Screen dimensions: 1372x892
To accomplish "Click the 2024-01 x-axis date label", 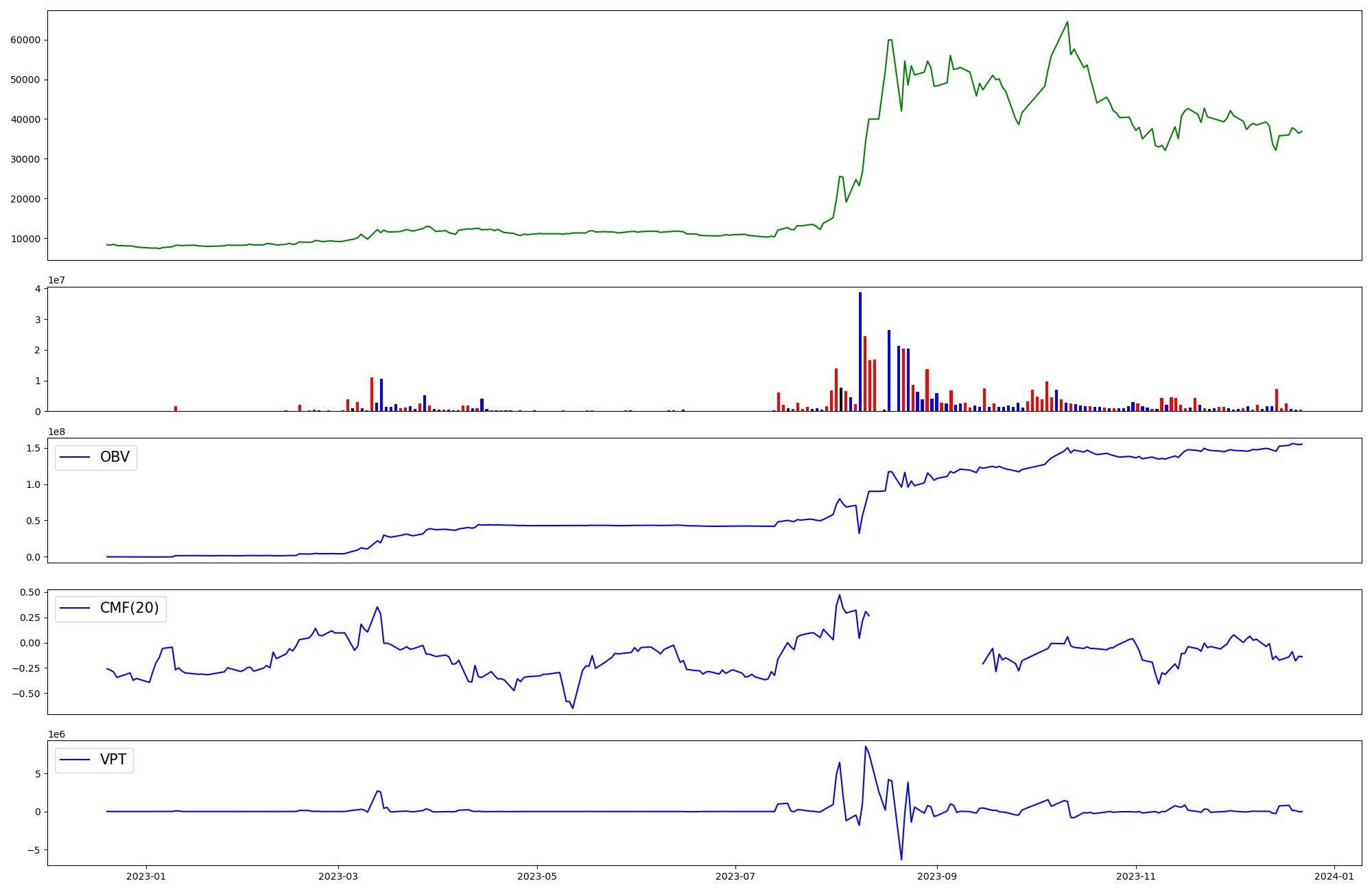I will [1334, 876].
